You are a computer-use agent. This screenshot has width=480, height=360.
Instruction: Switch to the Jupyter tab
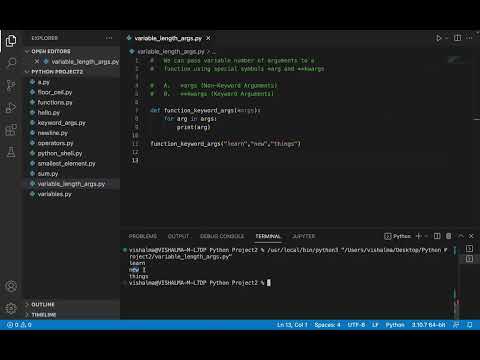304,236
